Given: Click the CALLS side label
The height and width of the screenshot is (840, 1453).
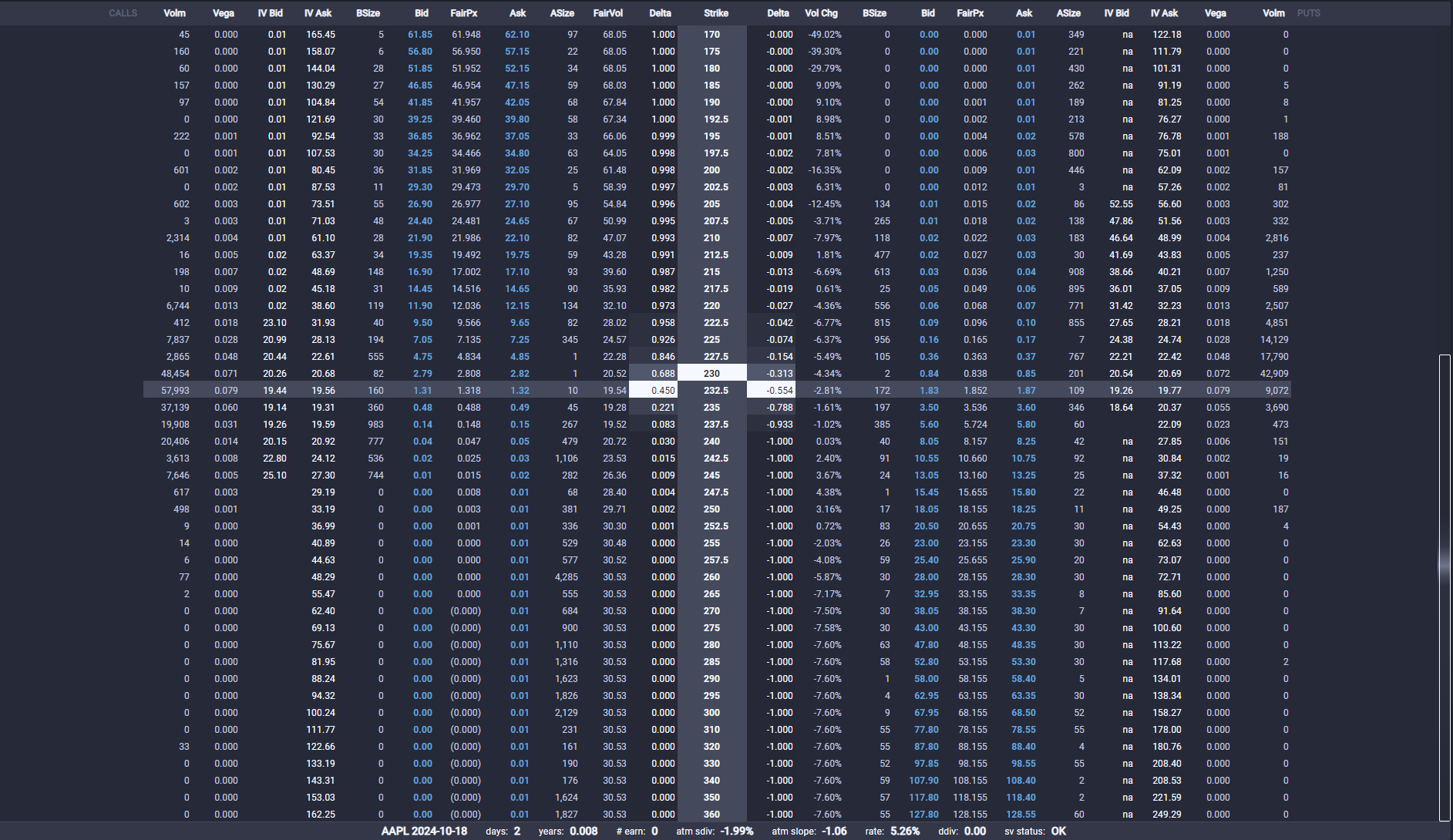Looking at the screenshot, I should (123, 13).
